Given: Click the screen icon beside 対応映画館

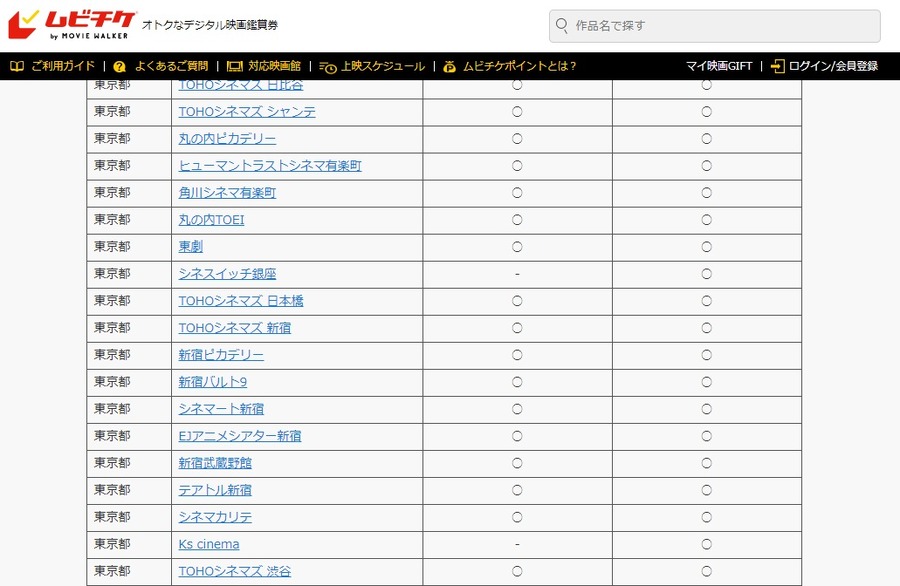Looking at the screenshot, I should click(x=235, y=67).
